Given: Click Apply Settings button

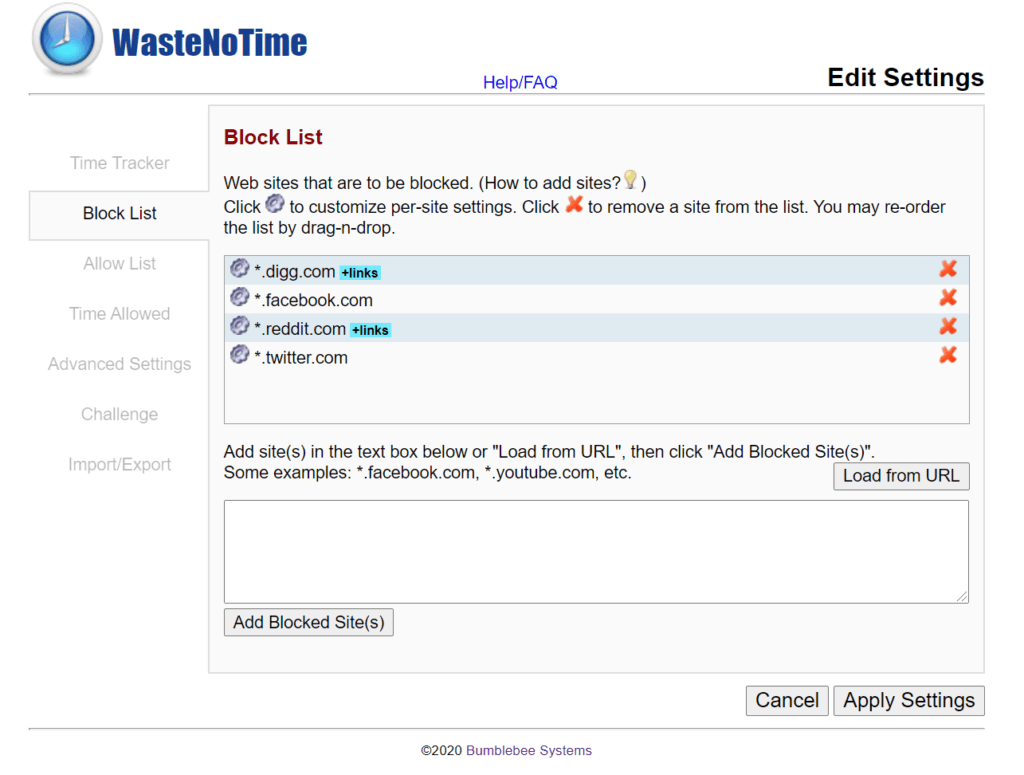Looking at the screenshot, I should (x=909, y=701).
